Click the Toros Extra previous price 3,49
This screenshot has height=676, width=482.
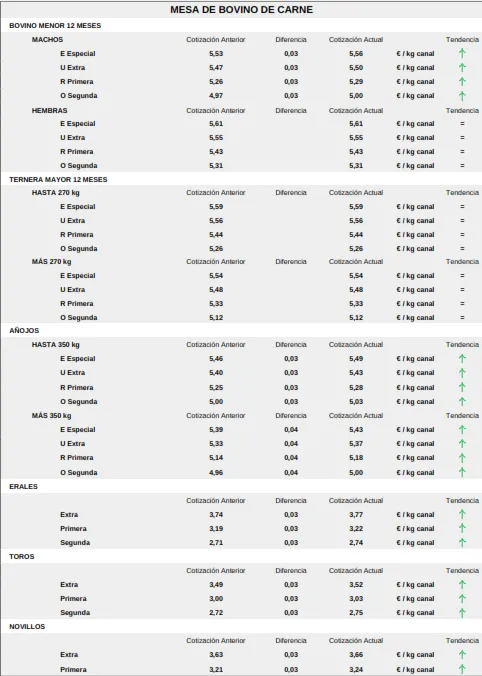(x=216, y=585)
